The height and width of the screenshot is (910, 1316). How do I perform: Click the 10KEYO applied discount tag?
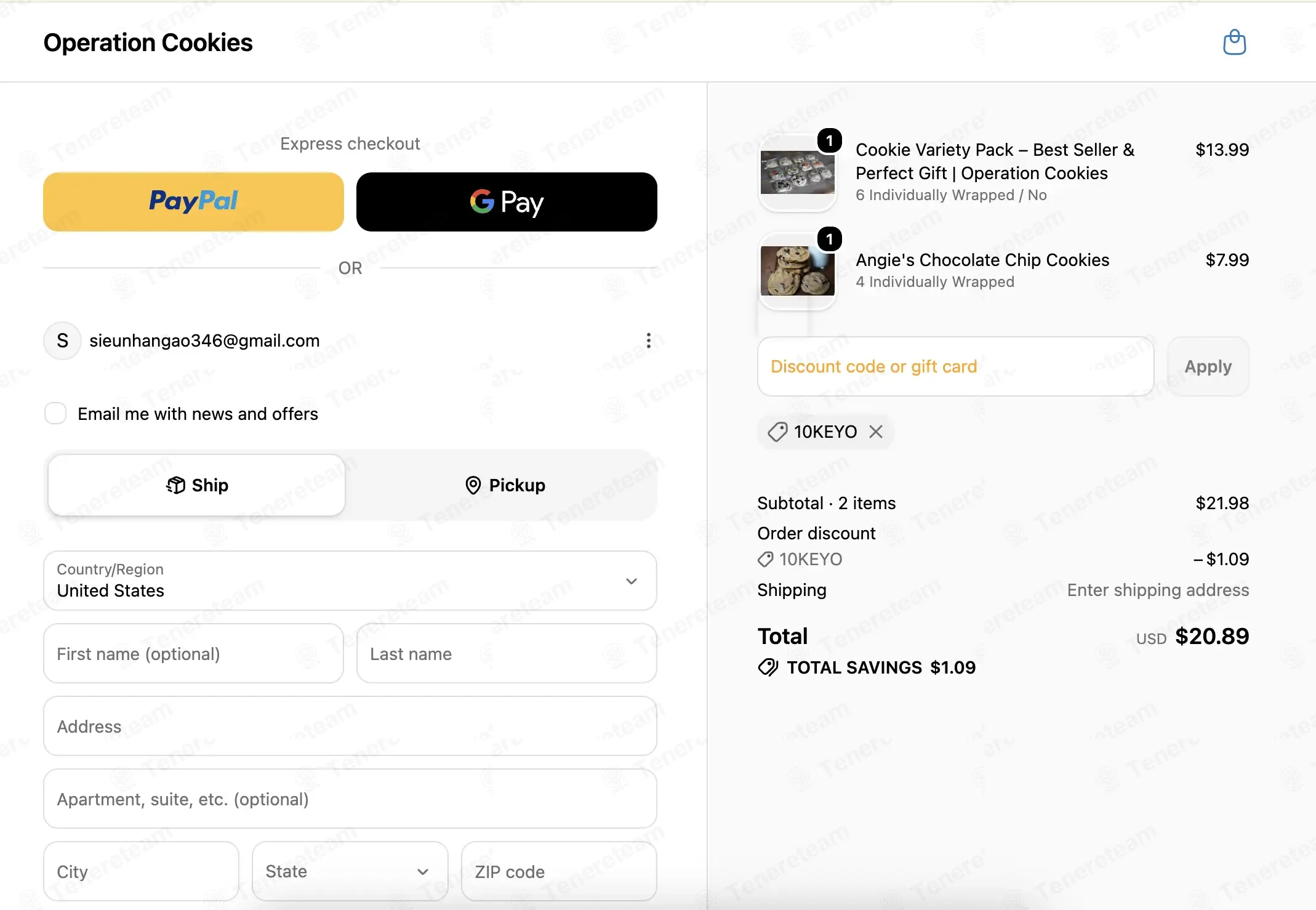(x=825, y=432)
